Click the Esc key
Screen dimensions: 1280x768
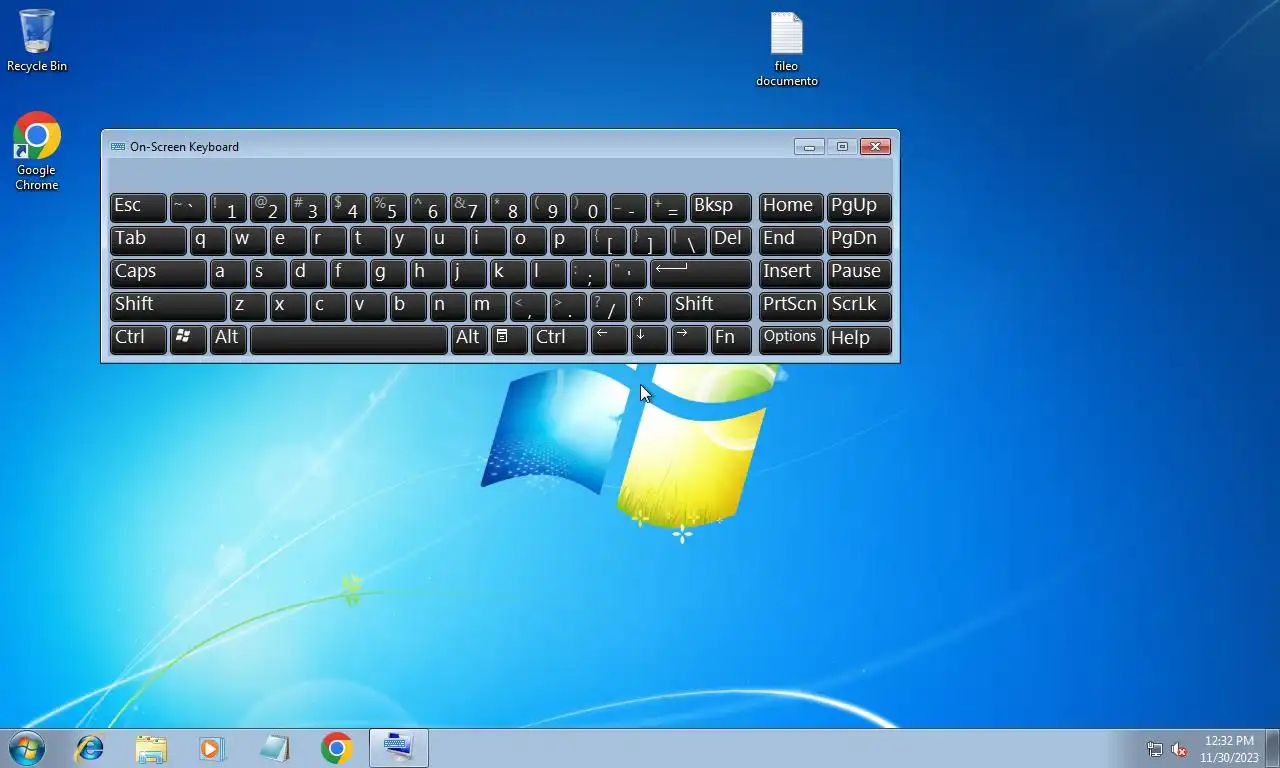coord(138,207)
